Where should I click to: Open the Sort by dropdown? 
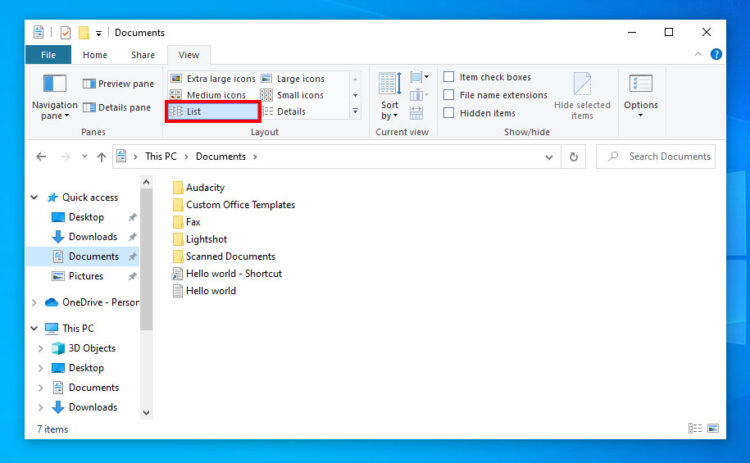(x=389, y=95)
